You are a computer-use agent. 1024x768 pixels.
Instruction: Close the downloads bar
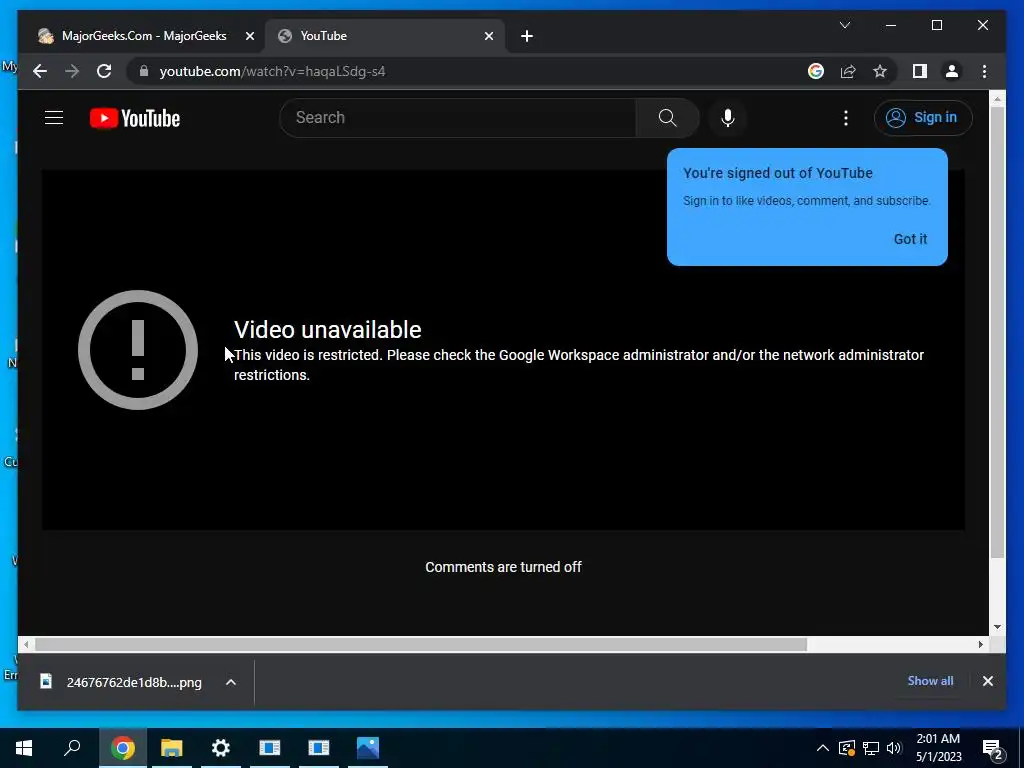(x=987, y=681)
